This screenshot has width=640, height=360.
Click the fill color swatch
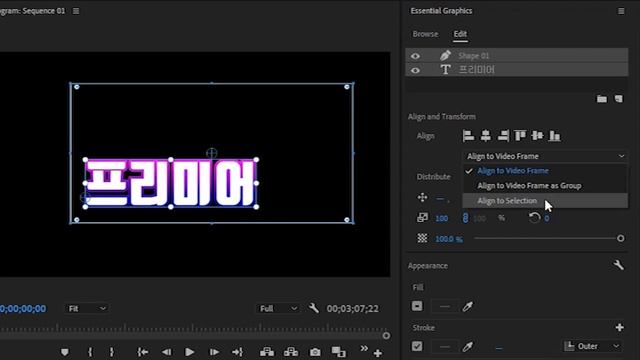pyautogui.click(x=444, y=306)
